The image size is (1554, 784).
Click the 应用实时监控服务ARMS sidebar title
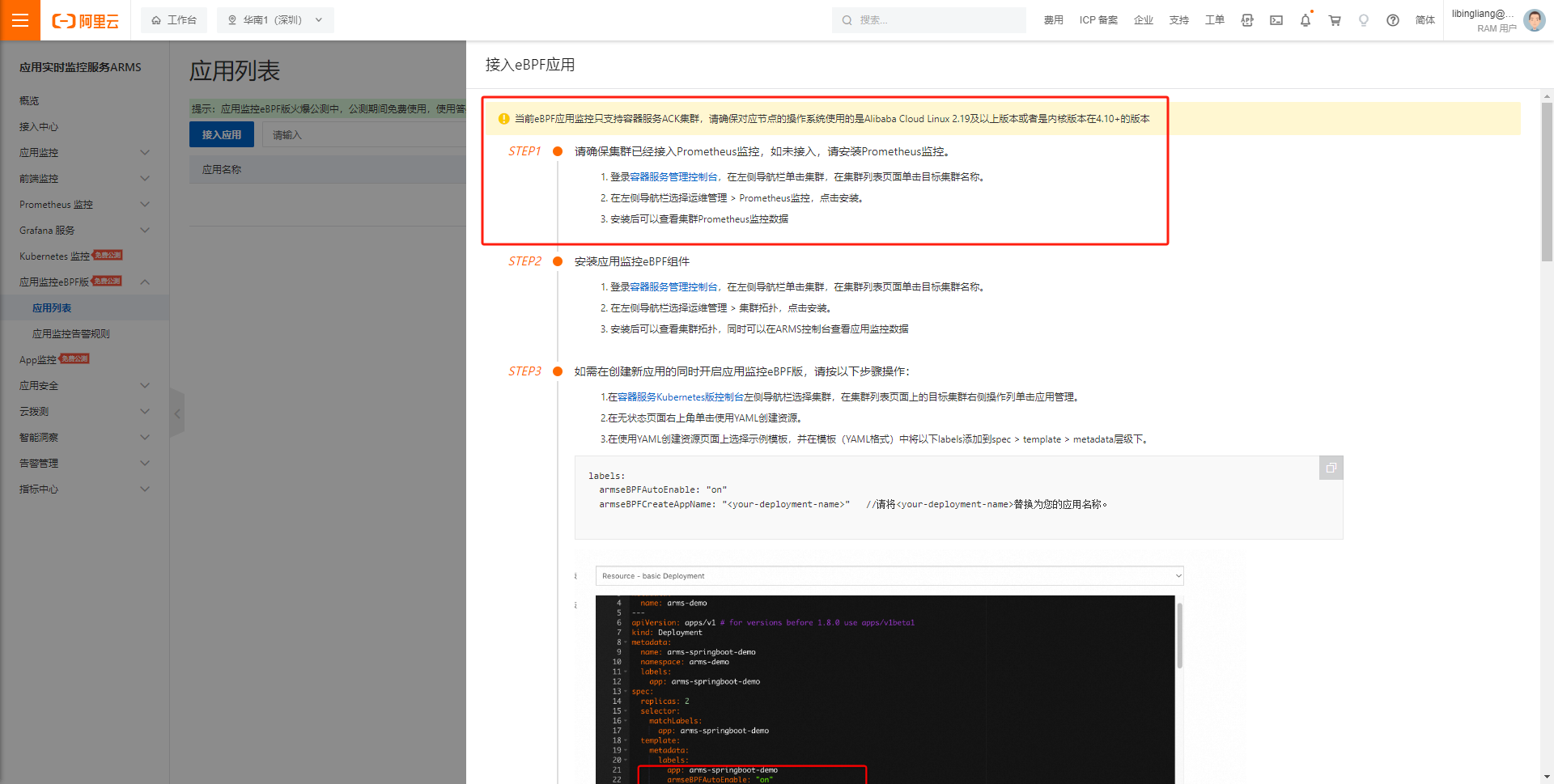tap(80, 67)
